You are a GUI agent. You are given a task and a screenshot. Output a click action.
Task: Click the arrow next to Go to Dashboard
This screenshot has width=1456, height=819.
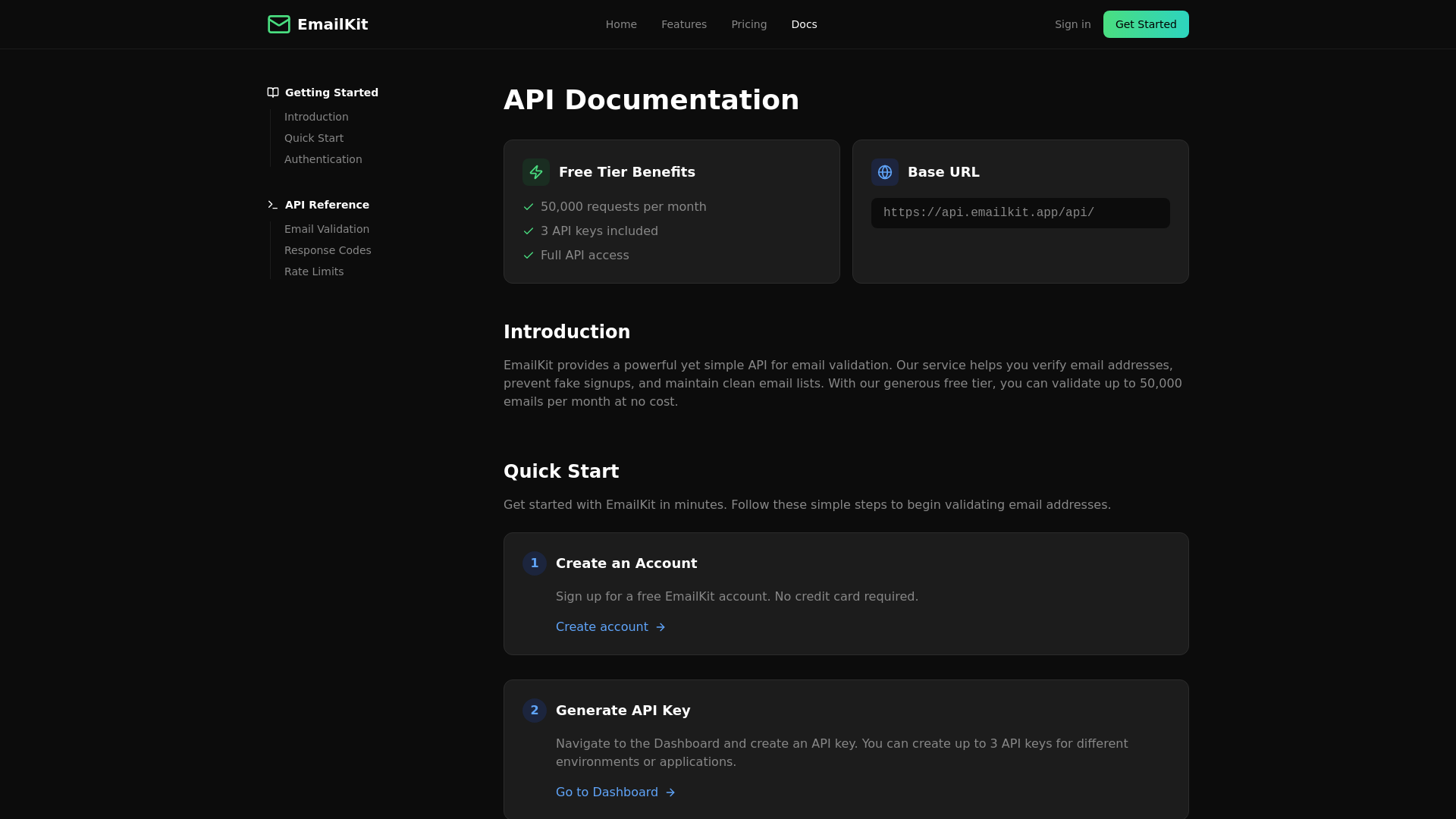point(670,792)
